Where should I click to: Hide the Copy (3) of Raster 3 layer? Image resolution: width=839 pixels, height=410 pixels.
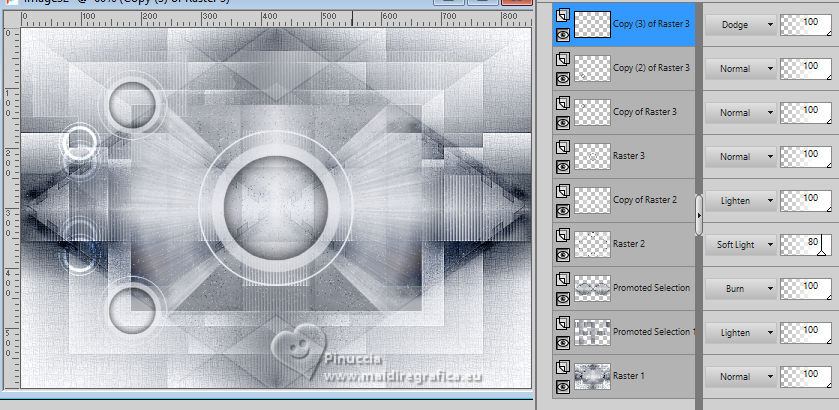tap(562, 35)
